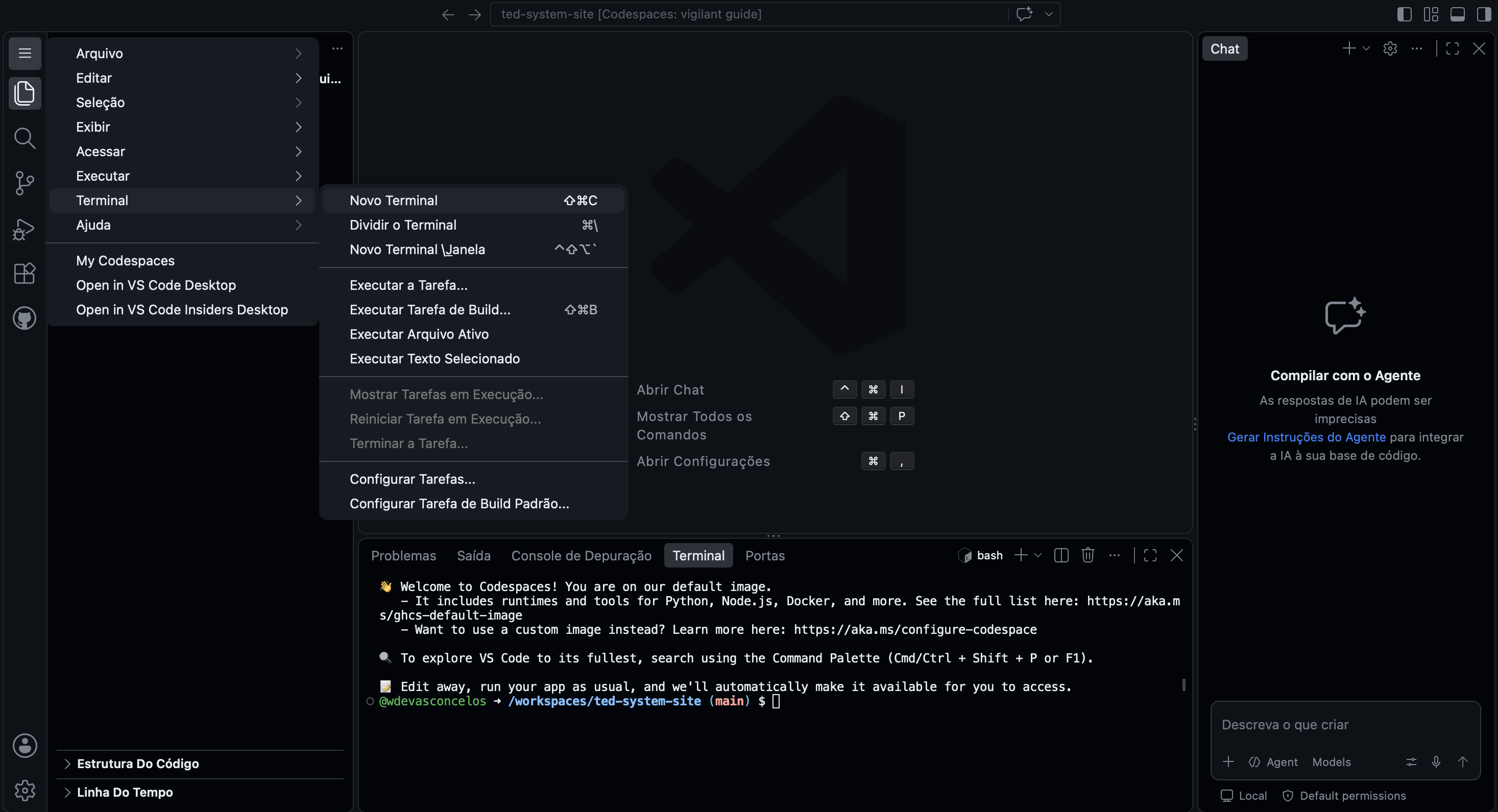Expand the Linha Do Tempo section
Image resolution: width=1498 pixels, height=812 pixels.
pyautogui.click(x=200, y=792)
